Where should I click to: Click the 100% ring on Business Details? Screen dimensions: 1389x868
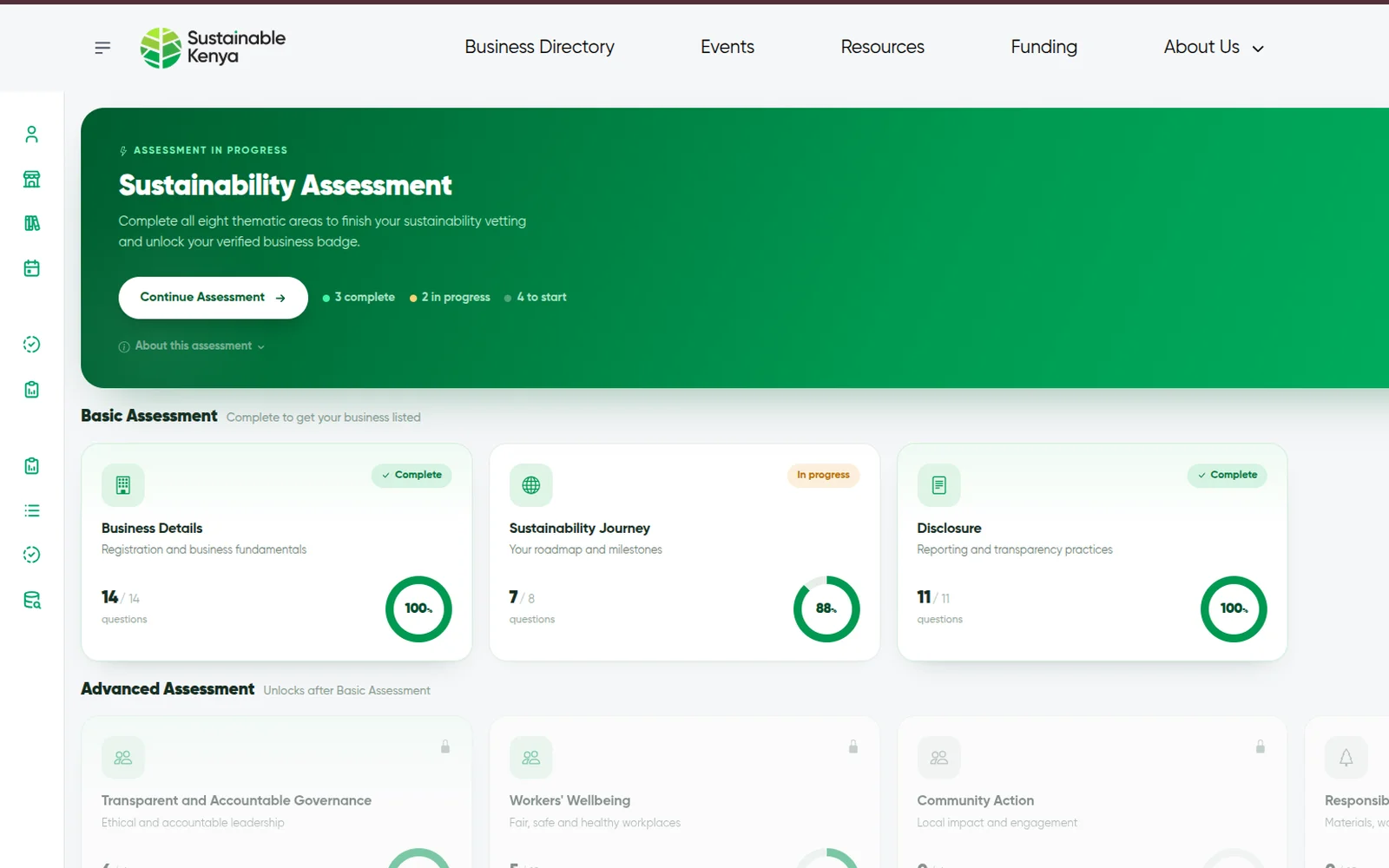coord(418,608)
